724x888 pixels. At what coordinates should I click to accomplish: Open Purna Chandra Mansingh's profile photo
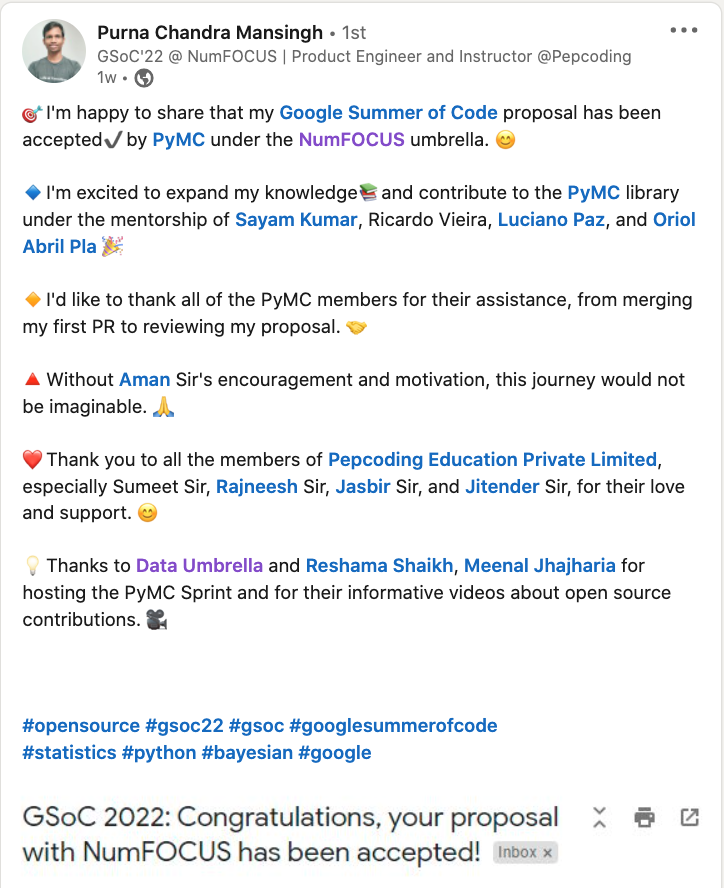point(56,50)
